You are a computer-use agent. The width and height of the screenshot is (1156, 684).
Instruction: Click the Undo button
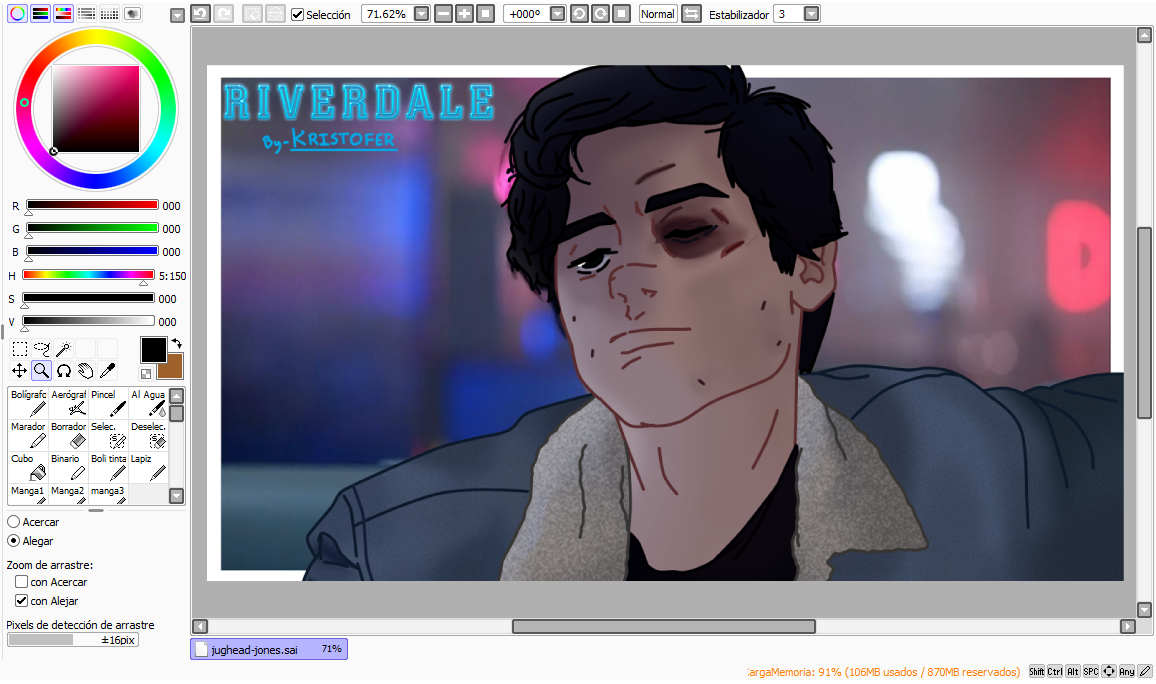200,13
